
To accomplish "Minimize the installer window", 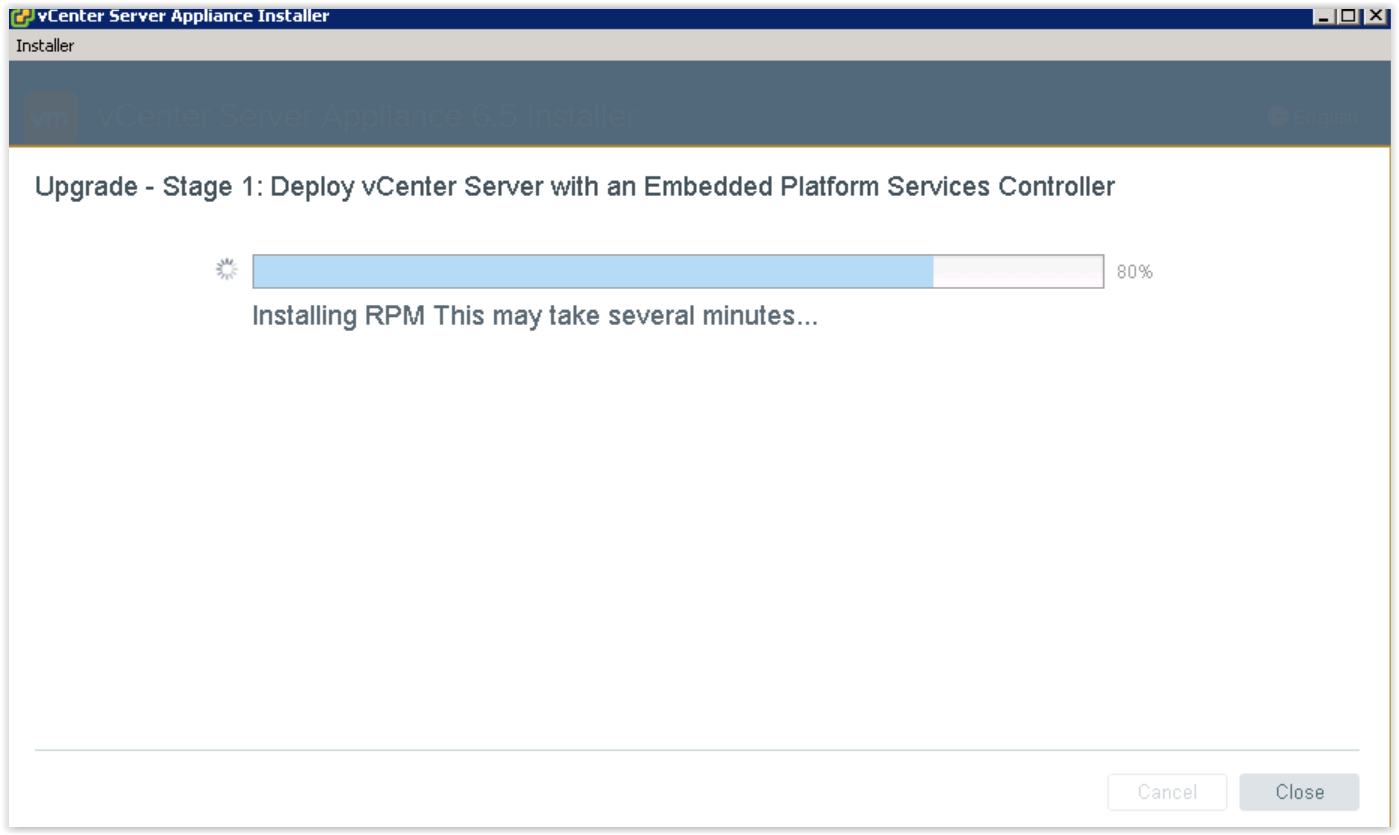I will pos(1326,16).
